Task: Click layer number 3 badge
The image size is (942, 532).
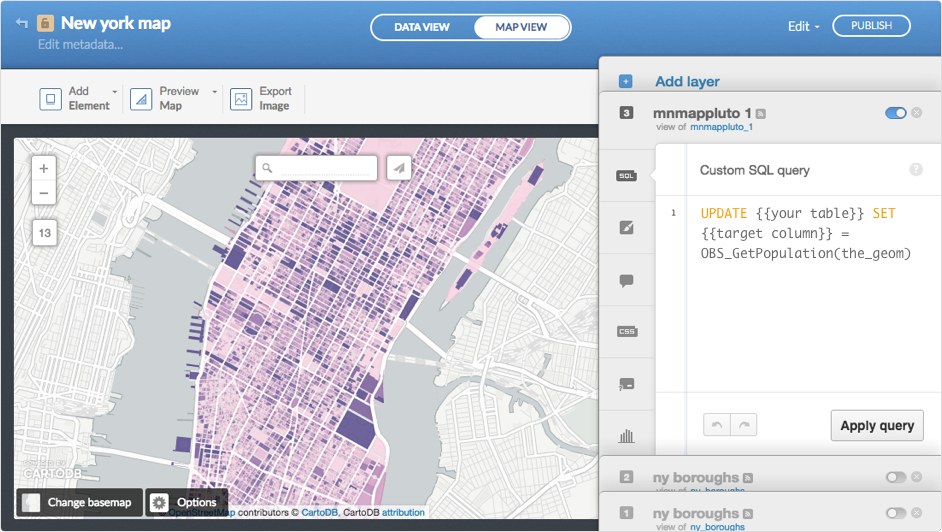Action: click(626, 112)
